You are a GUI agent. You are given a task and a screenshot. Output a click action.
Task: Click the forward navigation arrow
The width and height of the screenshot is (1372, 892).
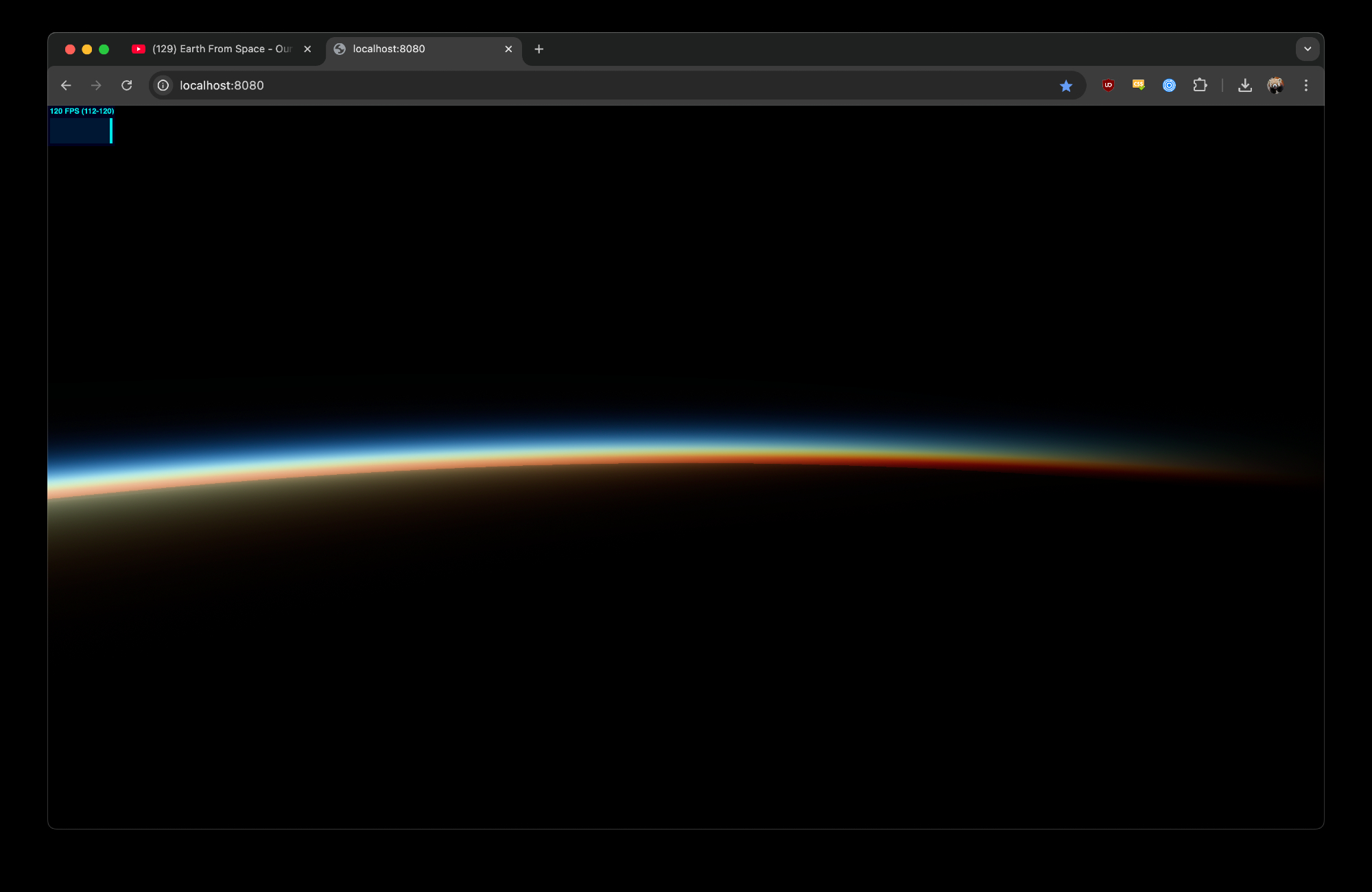[96, 85]
